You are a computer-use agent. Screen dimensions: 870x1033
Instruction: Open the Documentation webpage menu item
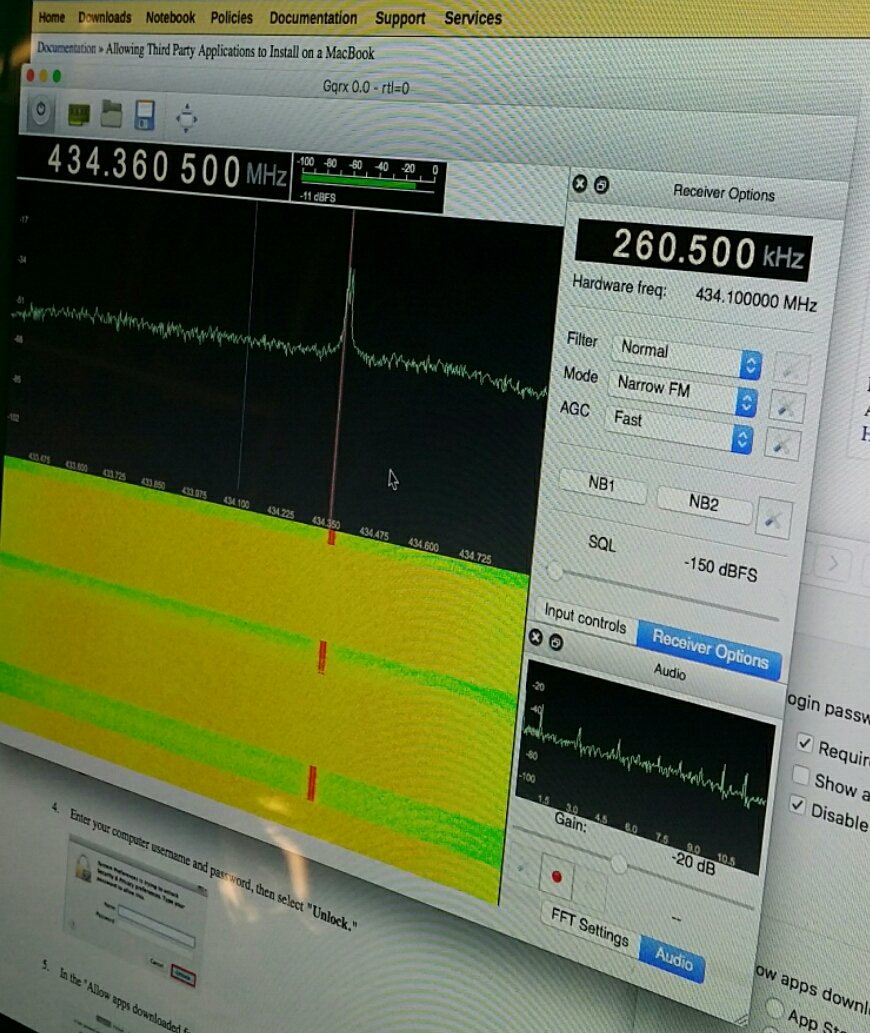click(313, 18)
